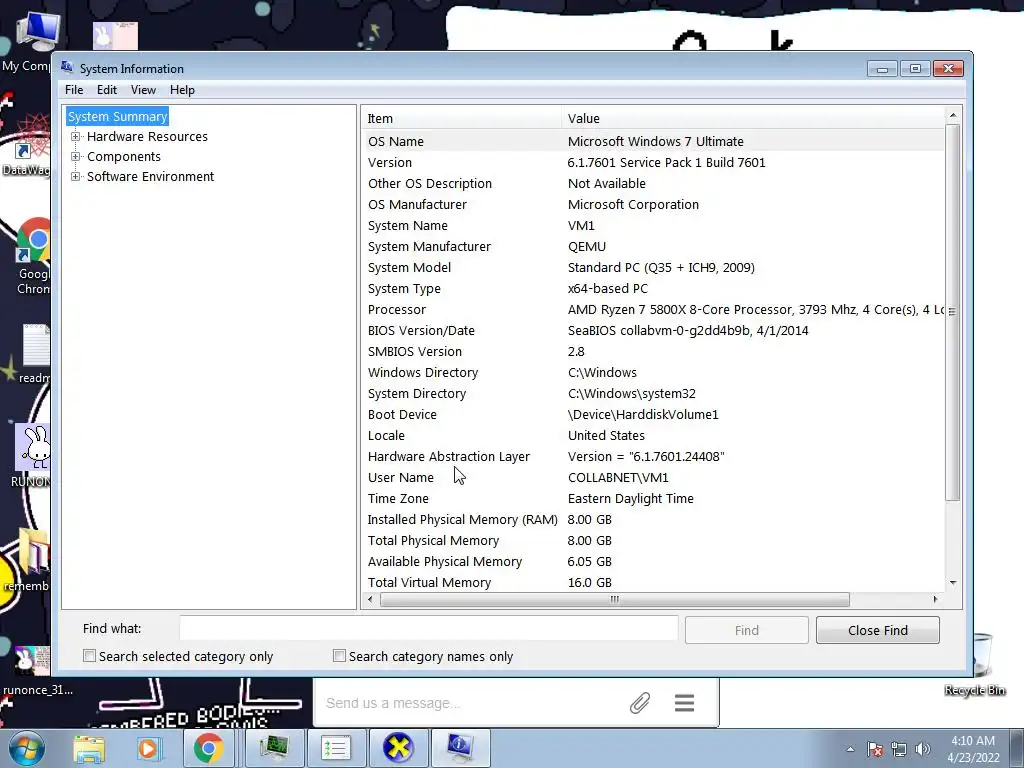
Task: Open the Help menu
Action: point(182,90)
